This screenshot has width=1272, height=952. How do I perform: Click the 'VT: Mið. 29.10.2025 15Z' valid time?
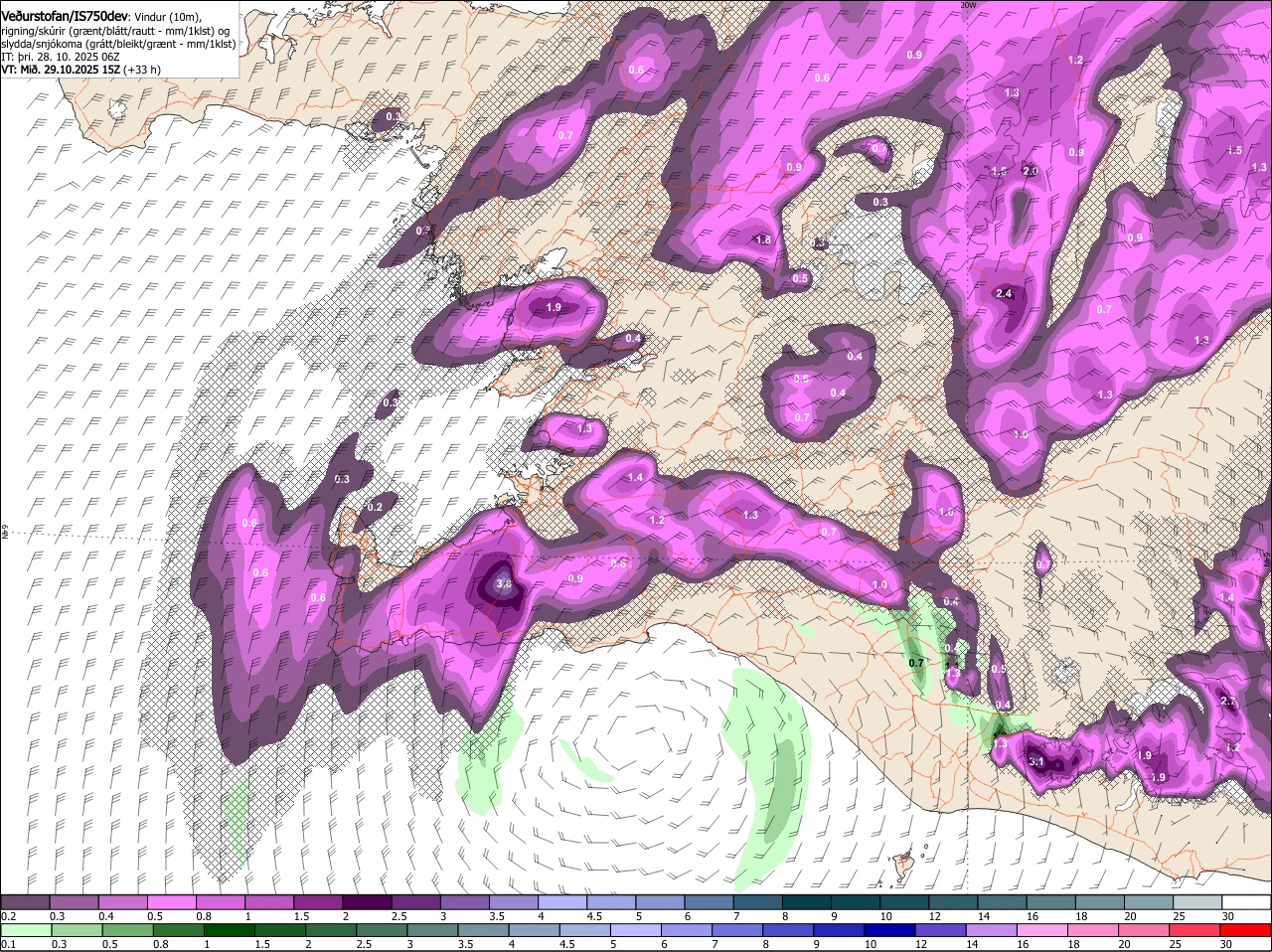61,70
